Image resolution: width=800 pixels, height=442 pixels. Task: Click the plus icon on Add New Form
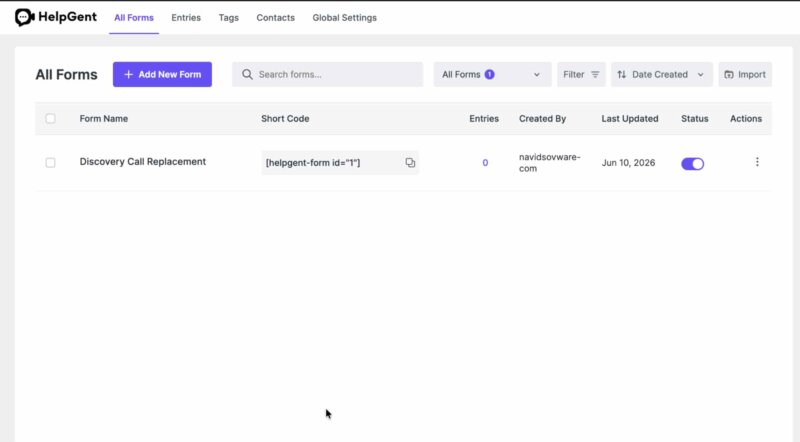(129, 75)
